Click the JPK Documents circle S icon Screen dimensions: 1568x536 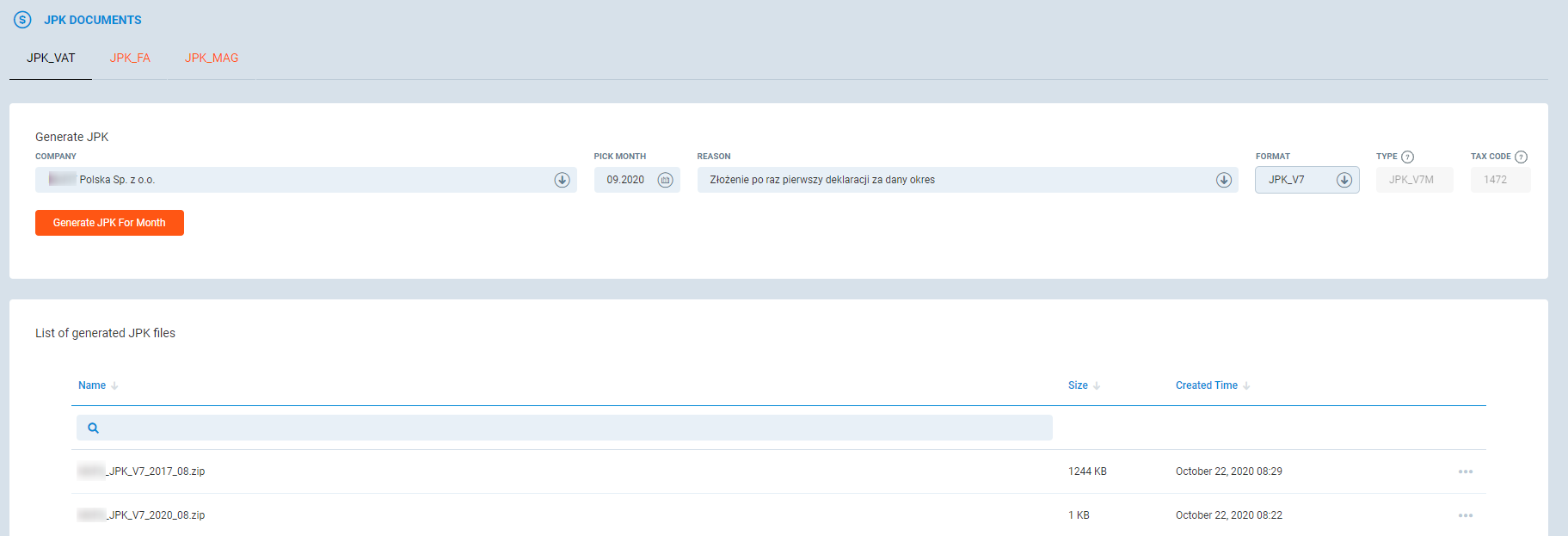(22, 20)
